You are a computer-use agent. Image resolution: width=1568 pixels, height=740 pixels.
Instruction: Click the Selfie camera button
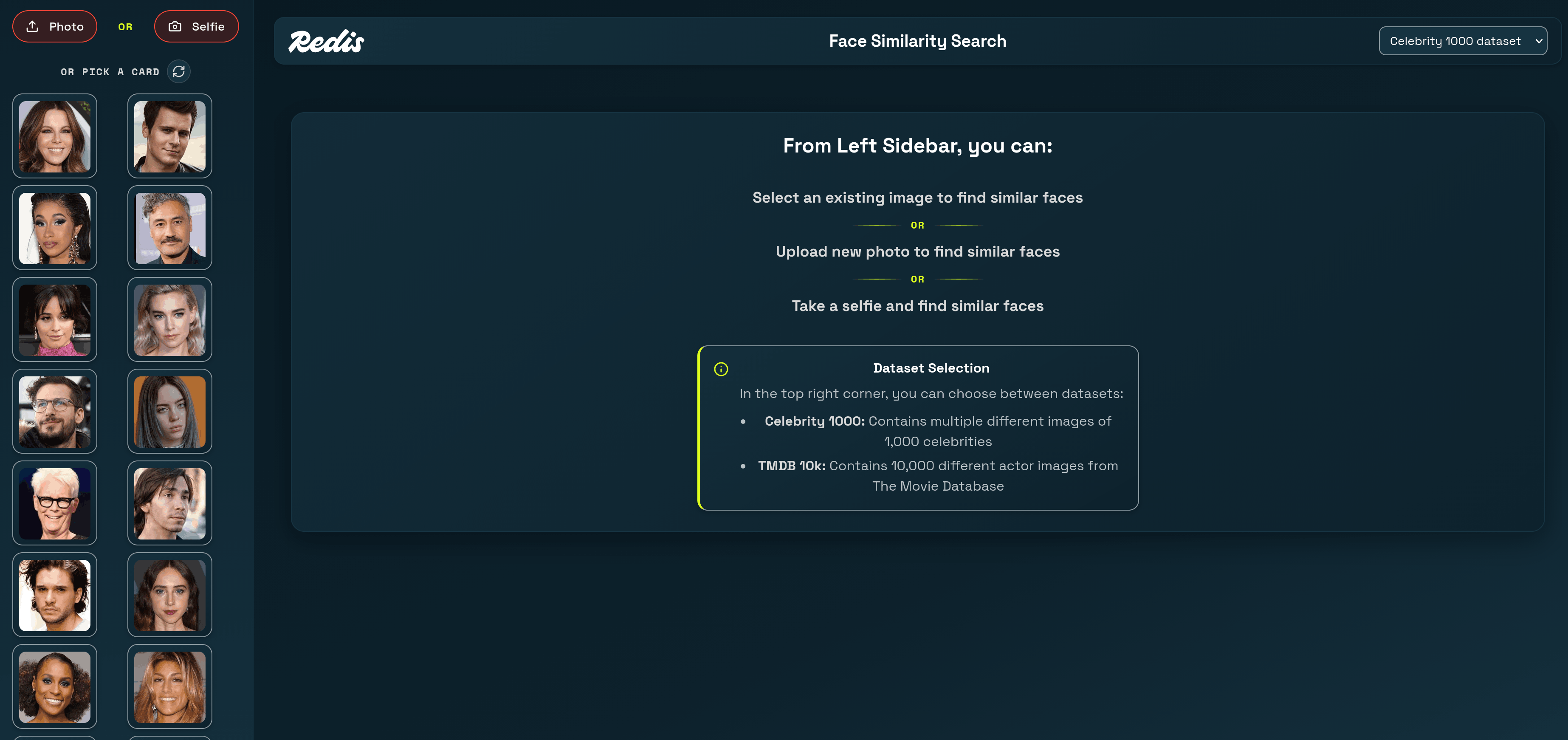(x=196, y=26)
